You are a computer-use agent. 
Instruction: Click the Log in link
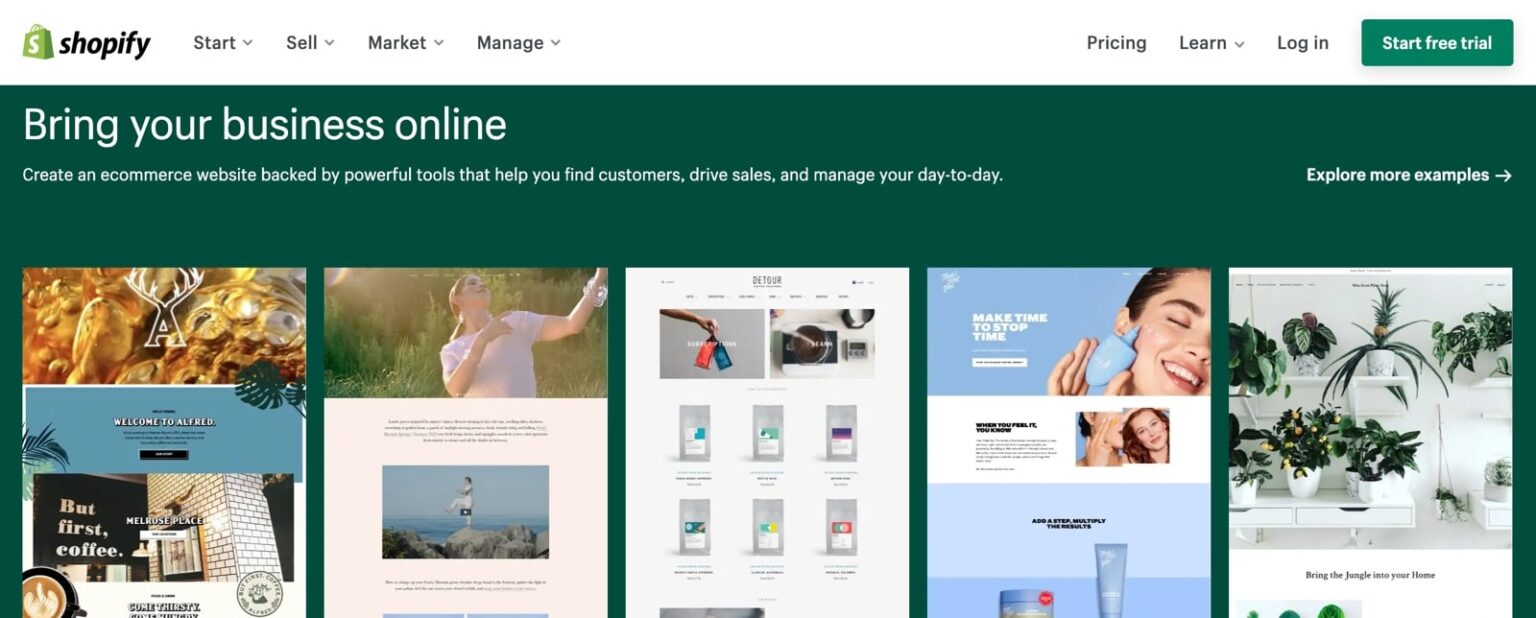coord(1302,43)
